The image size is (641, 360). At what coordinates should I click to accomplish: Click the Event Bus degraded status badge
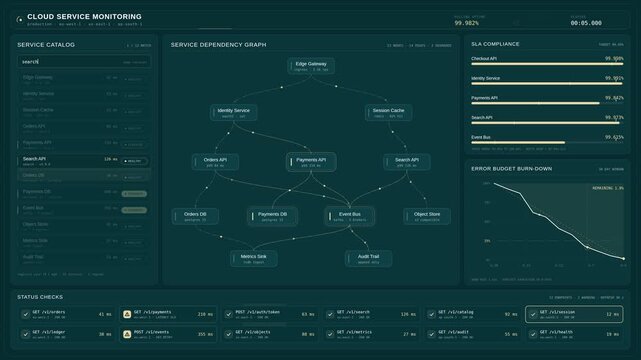pos(134,210)
